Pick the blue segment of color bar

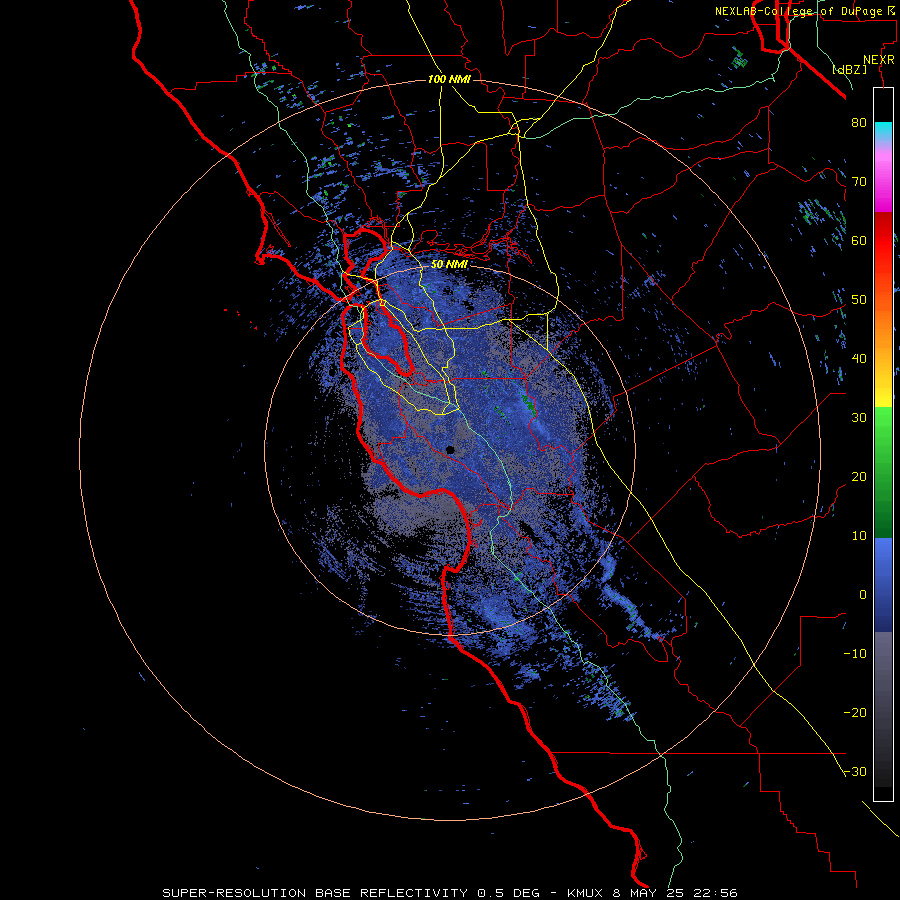click(883, 584)
